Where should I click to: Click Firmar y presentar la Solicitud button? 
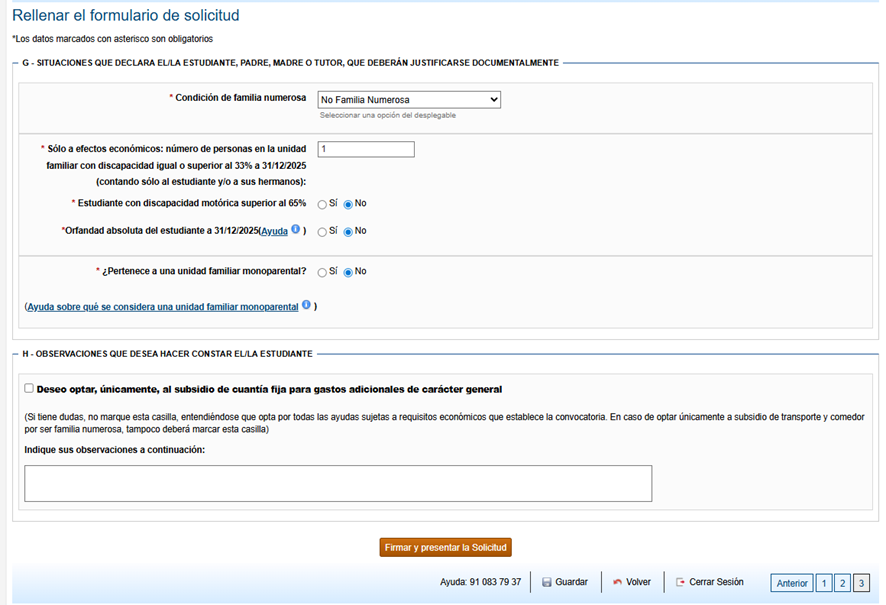pos(445,547)
